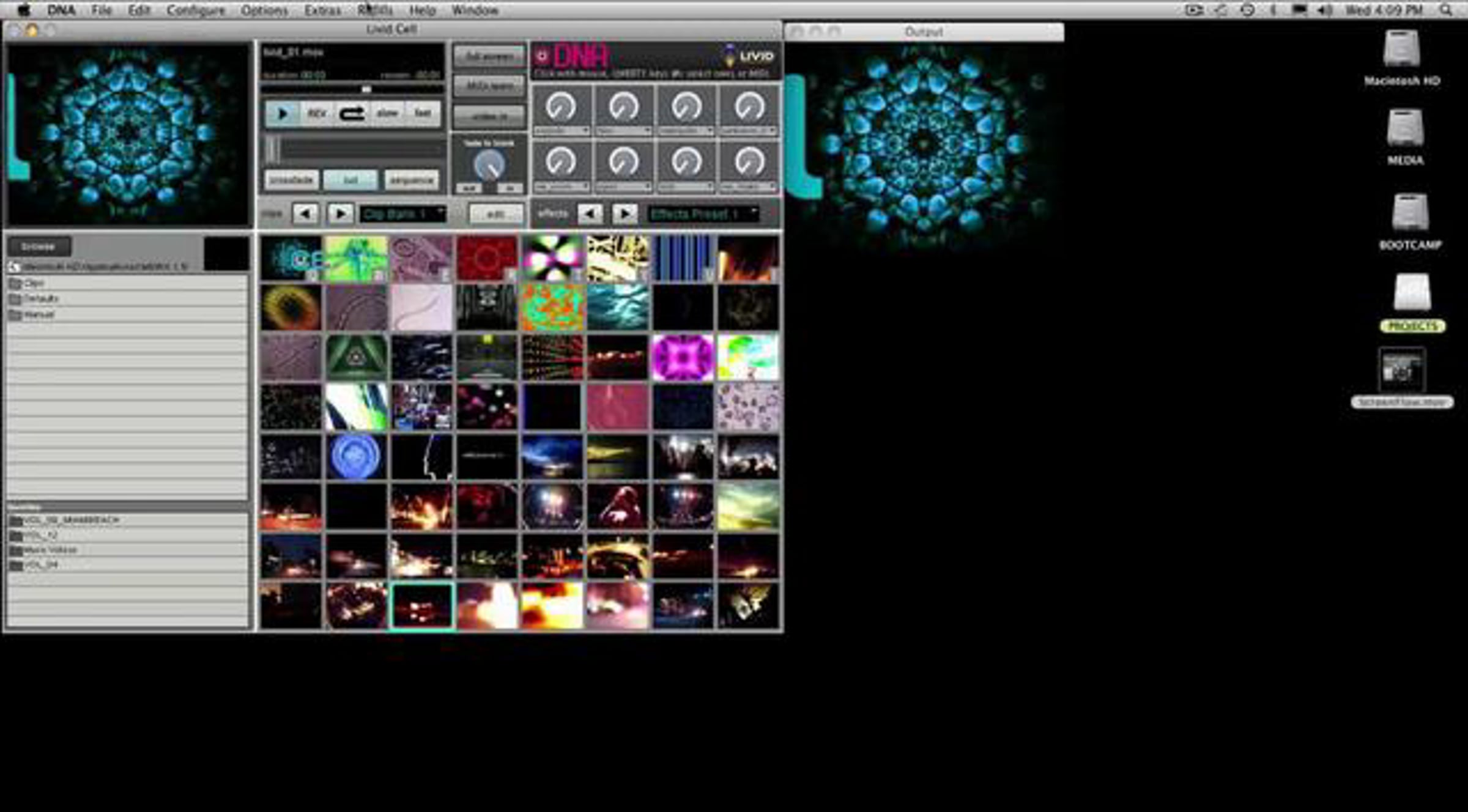Click the fade-to-black knob
The image size is (1468, 812).
(x=489, y=165)
